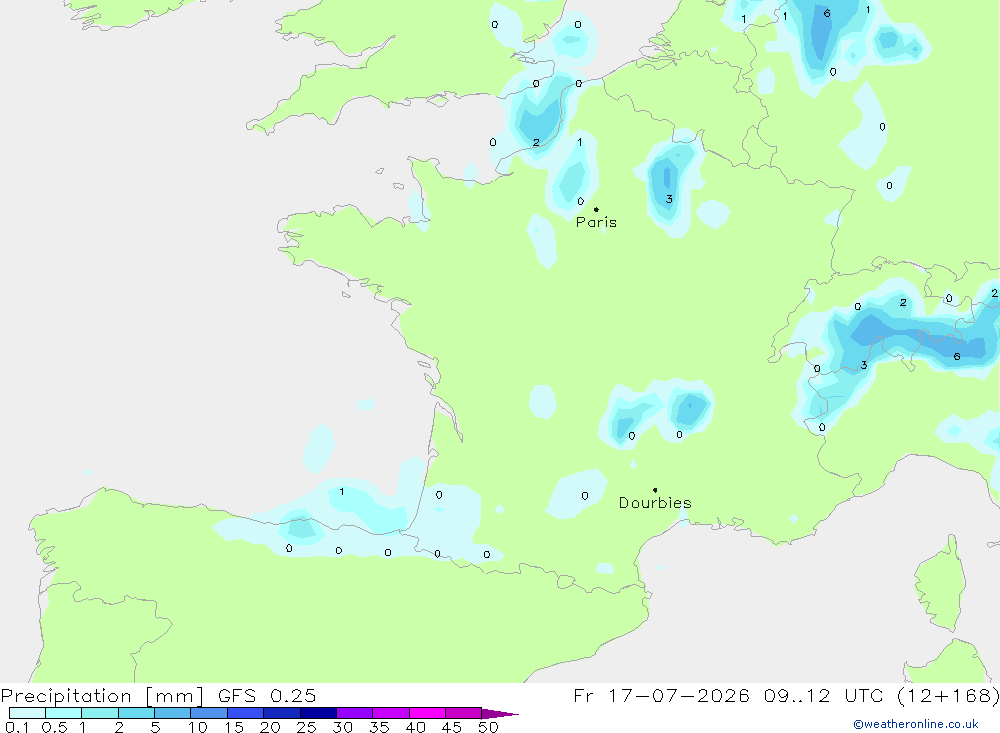
Task: Select the 40–45 mm magenta legend swatch
Action: click(427, 713)
